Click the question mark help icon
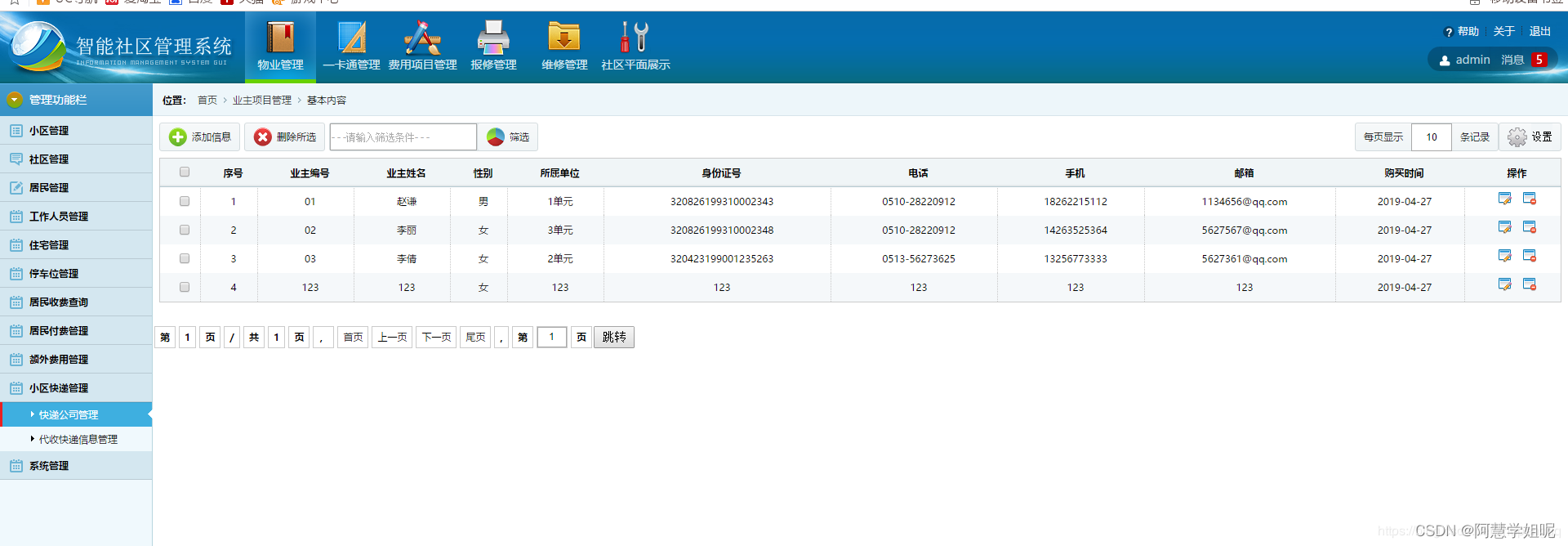This screenshot has width=1568, height=546. [1448, 33]
